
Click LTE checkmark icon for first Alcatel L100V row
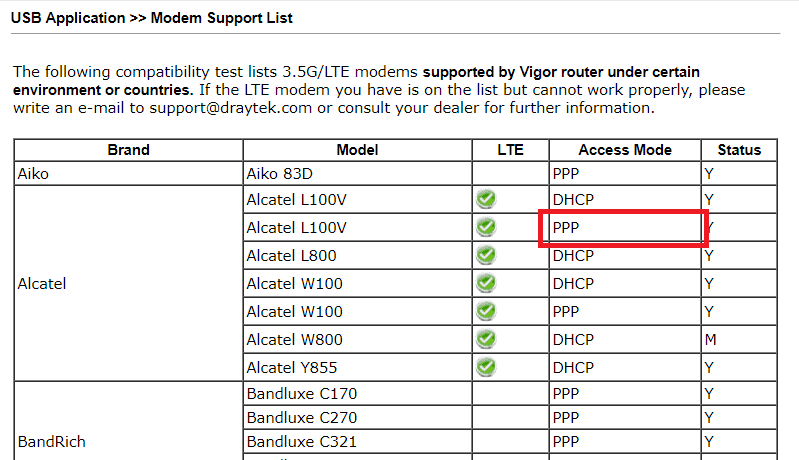pyautogui.click(x=486, y=199)
